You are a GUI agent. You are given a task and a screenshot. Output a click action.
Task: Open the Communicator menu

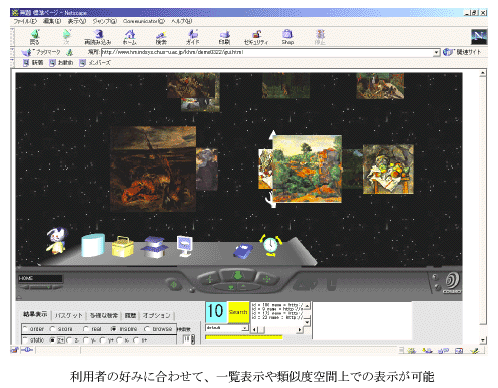[143, 21]
